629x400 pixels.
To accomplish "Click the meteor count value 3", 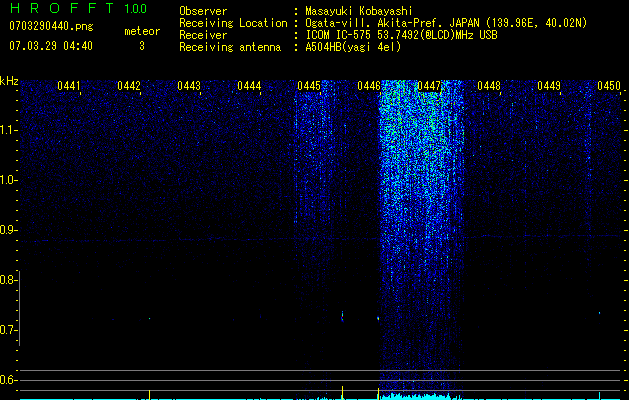I will tap(142, 46).
